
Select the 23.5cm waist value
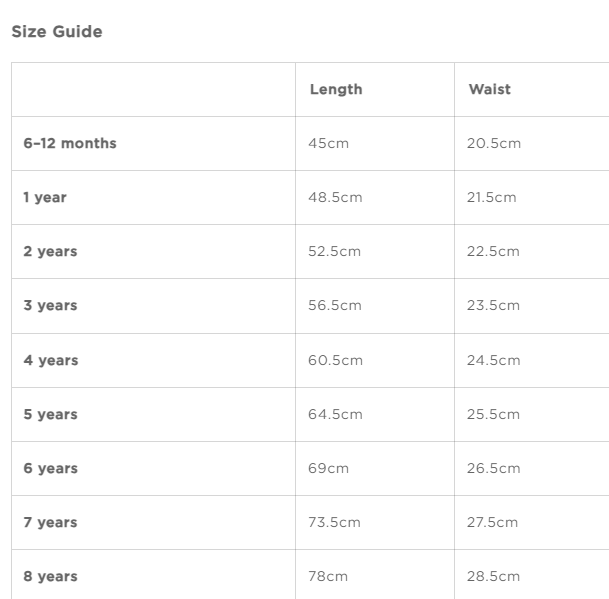[493, 305]
